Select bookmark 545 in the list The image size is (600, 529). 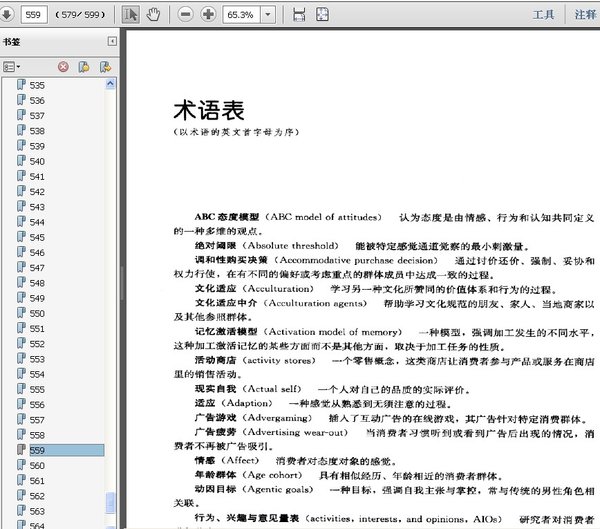click(x=37, y=238)
